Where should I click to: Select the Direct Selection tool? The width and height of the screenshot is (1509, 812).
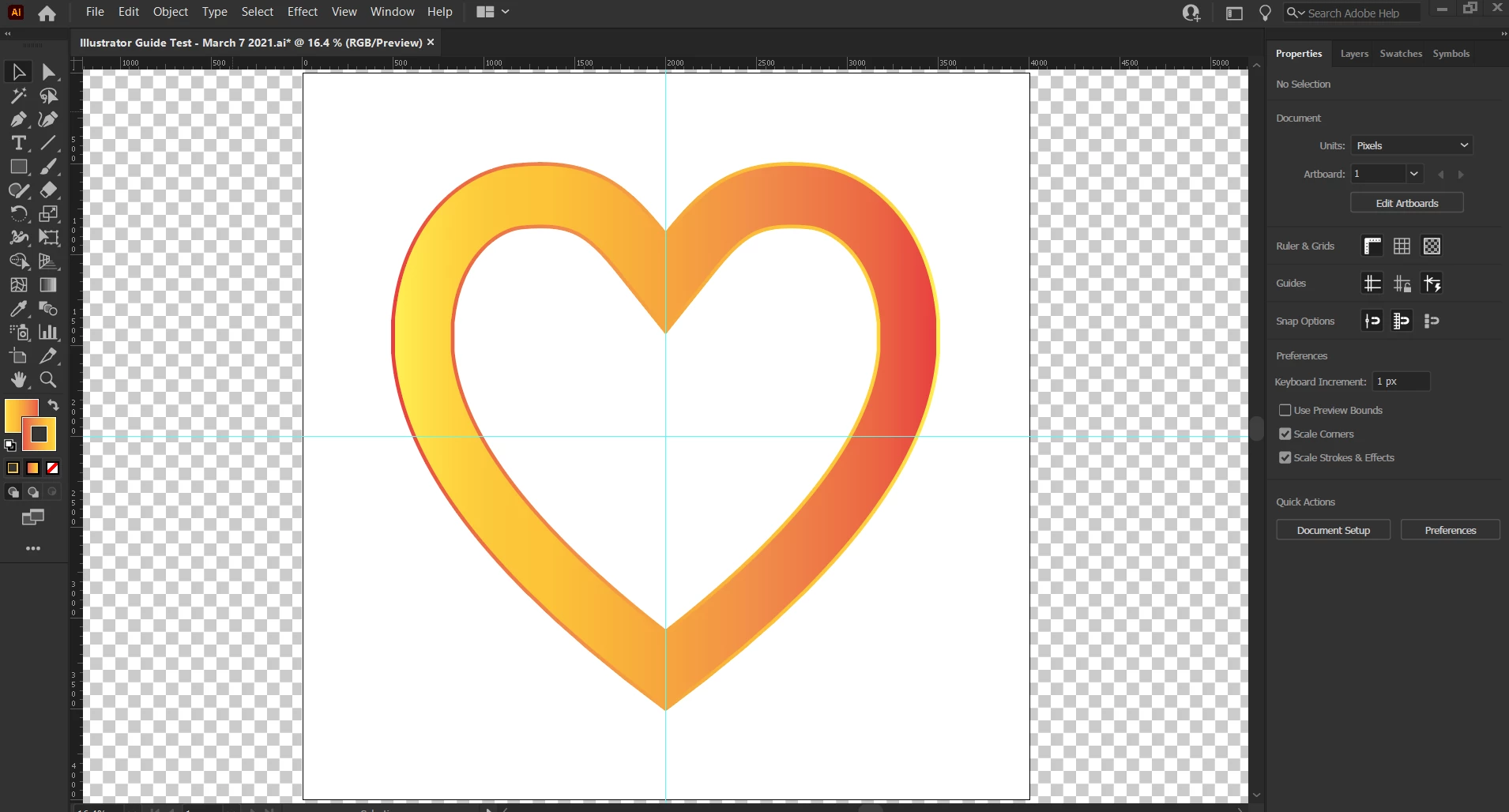(48, 72)
